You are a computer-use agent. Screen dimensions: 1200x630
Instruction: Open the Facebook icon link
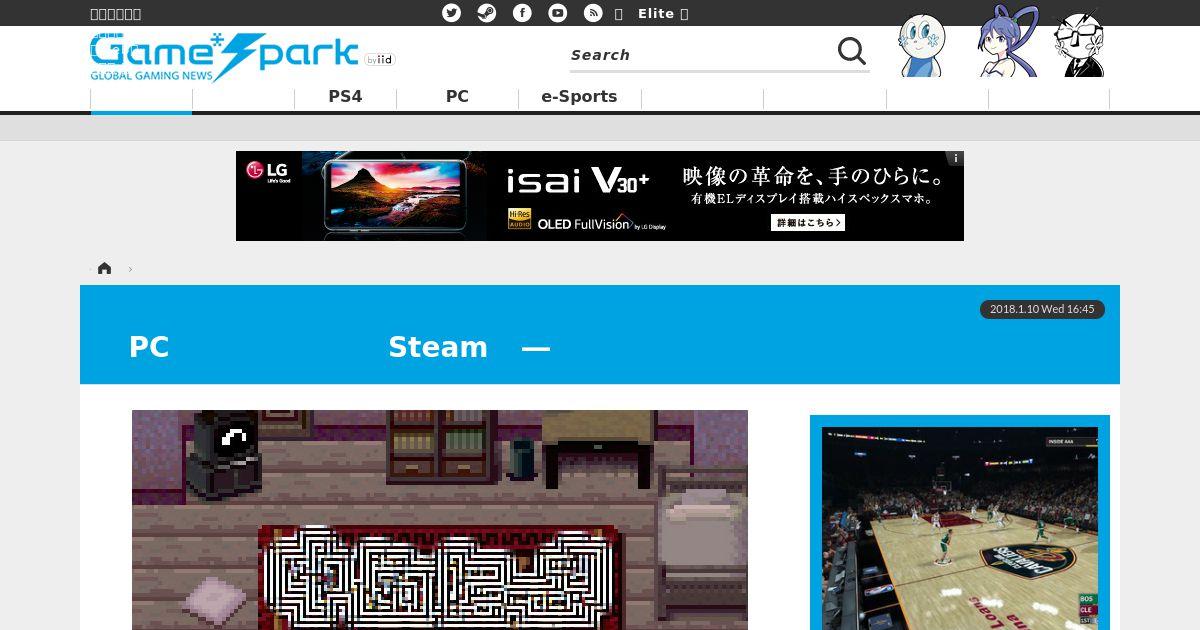tap(522, 13)
